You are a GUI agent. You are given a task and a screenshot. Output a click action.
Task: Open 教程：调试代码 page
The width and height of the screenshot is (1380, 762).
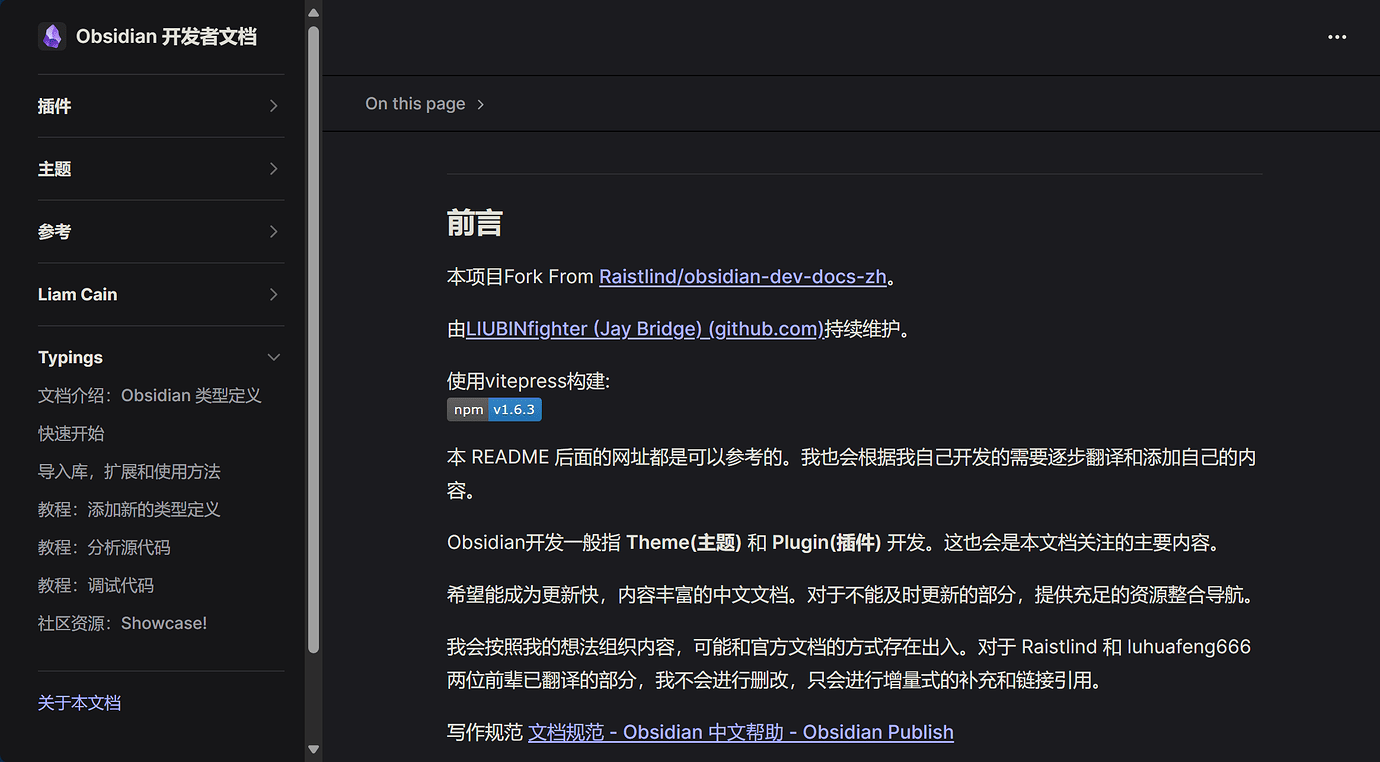coord(100,585)
